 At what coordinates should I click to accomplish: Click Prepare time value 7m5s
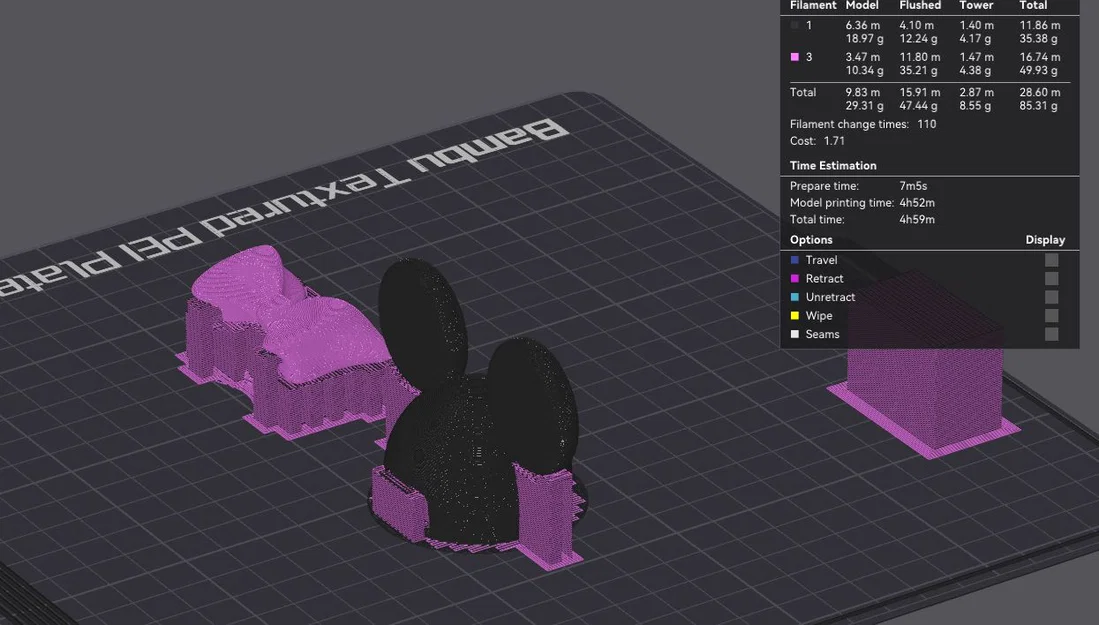(x=913, y=186)
